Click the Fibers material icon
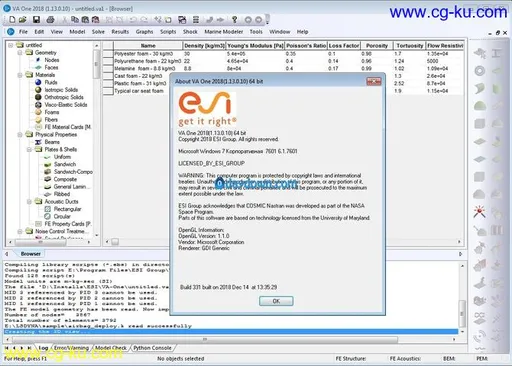This screenshot has width=512, height=366. pyautogui.click(x=38, y=120)
